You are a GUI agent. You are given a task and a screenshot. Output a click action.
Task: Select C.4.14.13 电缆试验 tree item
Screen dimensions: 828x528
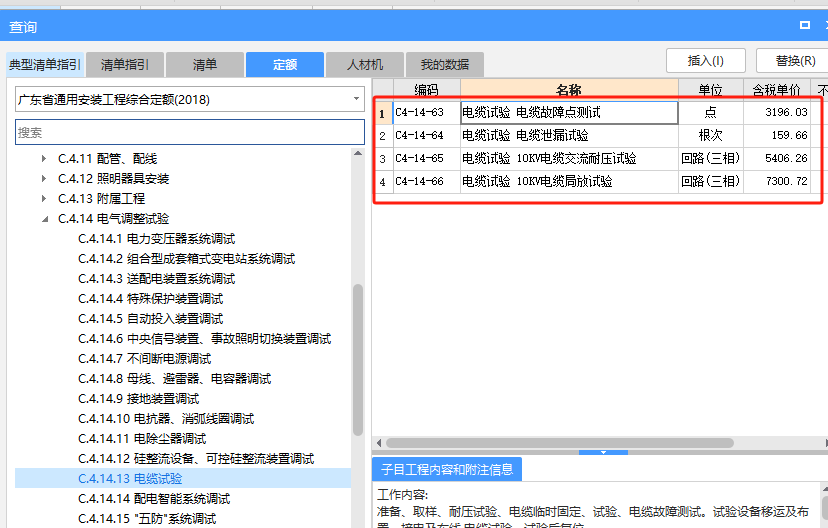tap(130, 479)
